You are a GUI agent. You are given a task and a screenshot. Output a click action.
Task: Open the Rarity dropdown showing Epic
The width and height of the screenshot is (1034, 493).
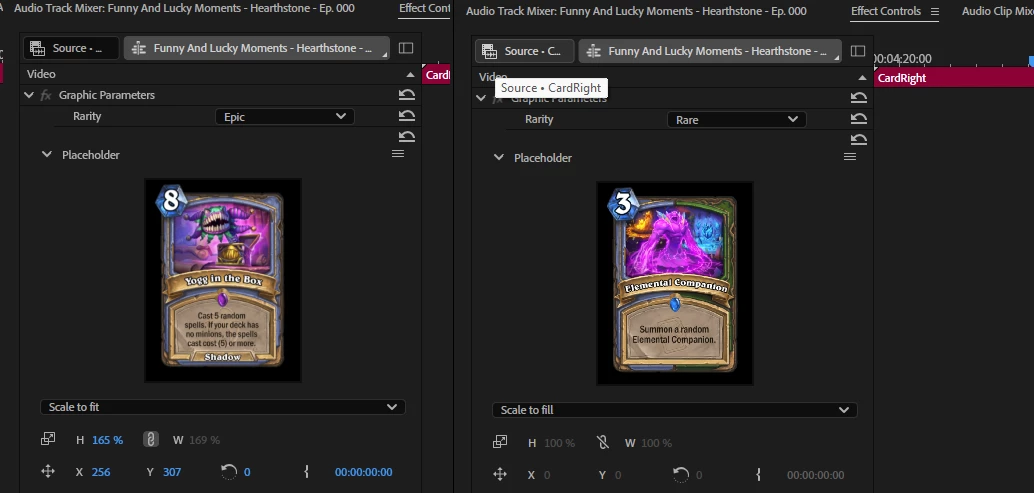click(x=285, y=117)
